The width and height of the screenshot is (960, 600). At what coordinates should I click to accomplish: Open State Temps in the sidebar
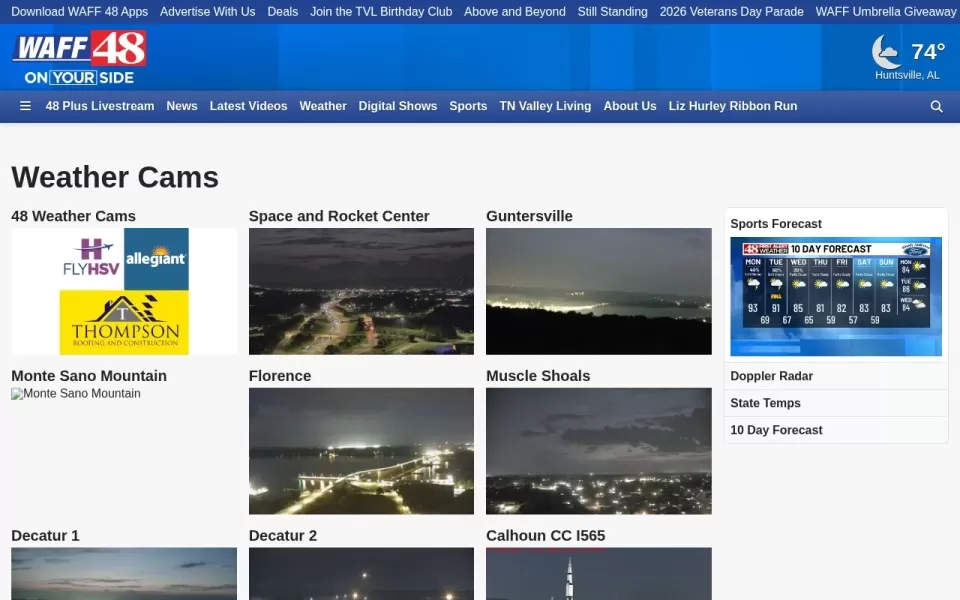(765, 403)
